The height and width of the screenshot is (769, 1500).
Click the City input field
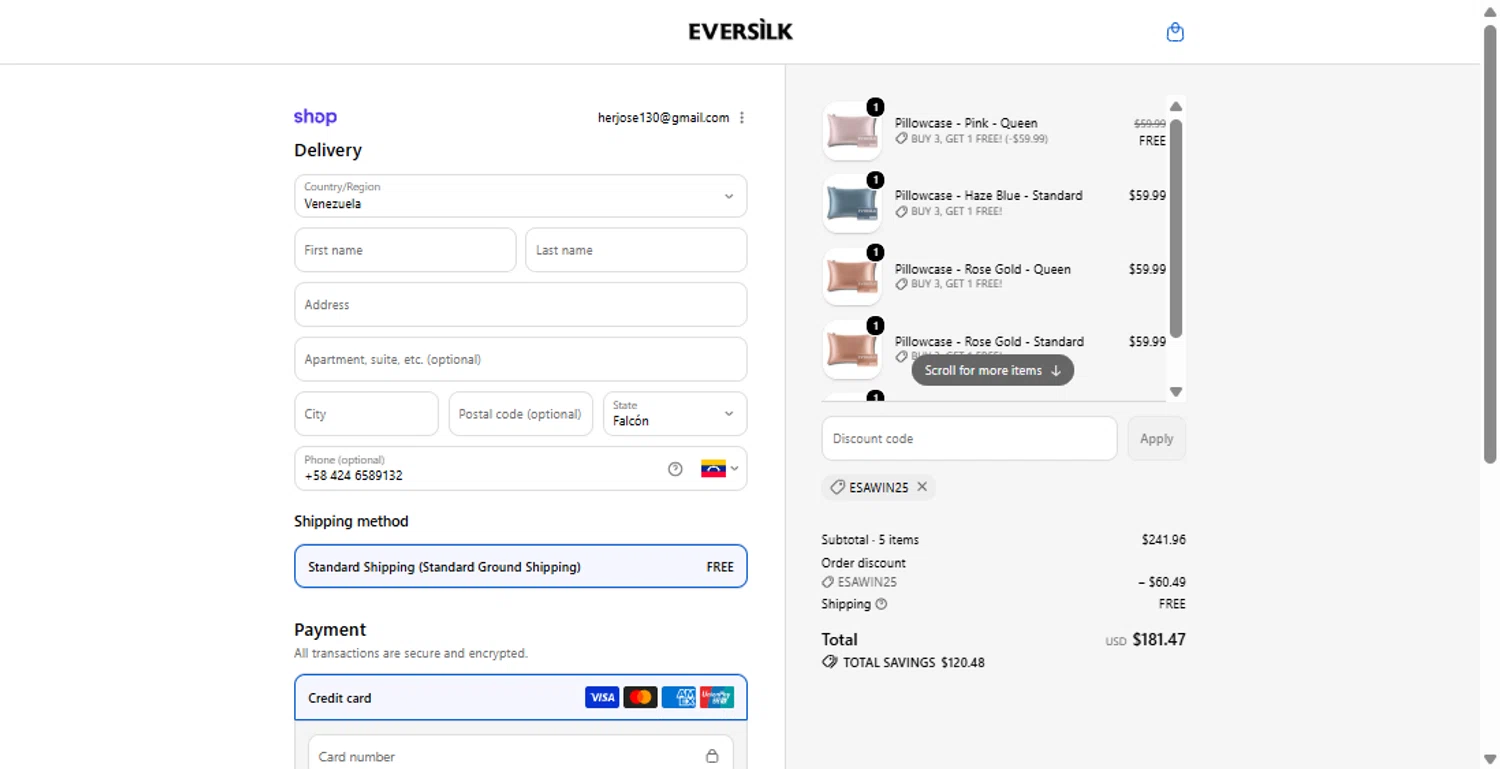(366, 414)
